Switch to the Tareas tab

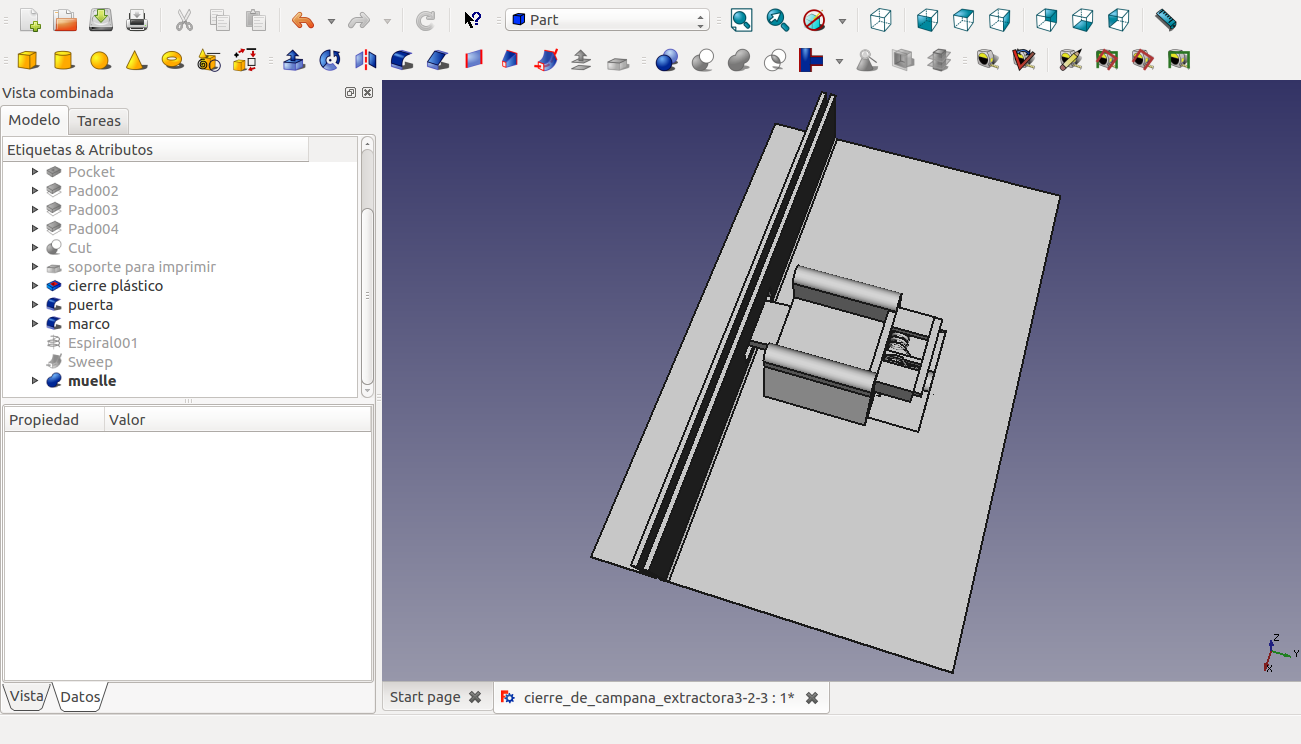99,121
